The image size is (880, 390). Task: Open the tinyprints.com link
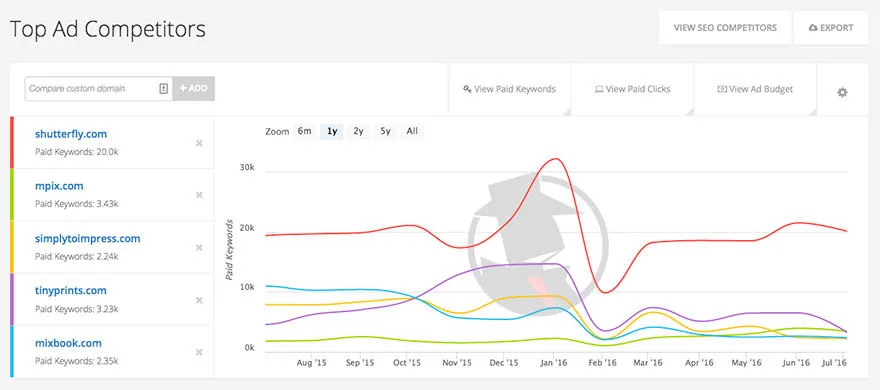pyautogui.click(x=71, y=291)
